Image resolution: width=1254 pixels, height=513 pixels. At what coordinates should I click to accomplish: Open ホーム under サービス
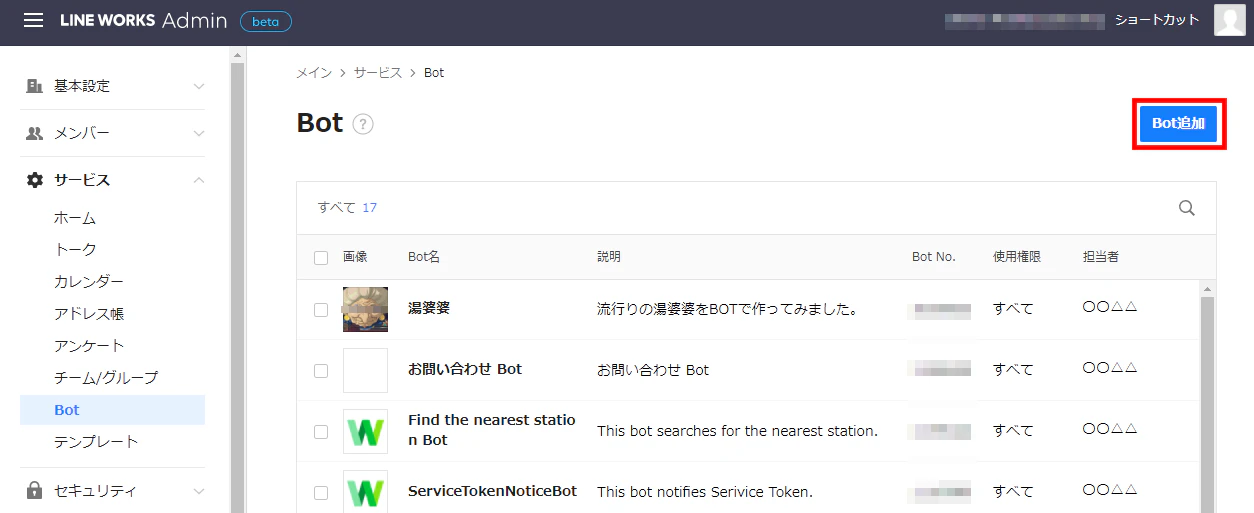click(x=75, y=218)
